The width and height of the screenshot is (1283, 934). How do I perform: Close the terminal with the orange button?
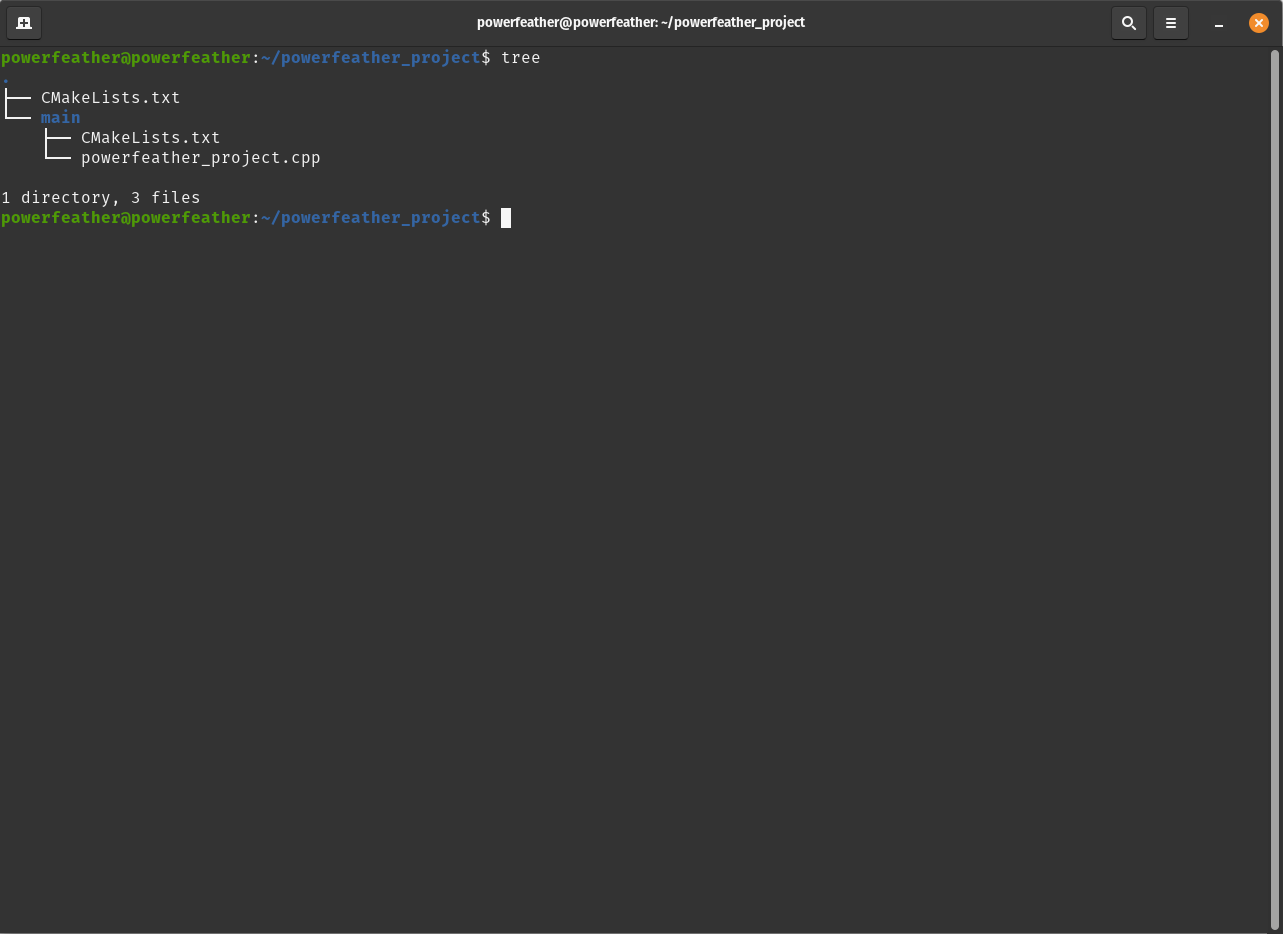pyautogui.click(x=1258, y=22)
